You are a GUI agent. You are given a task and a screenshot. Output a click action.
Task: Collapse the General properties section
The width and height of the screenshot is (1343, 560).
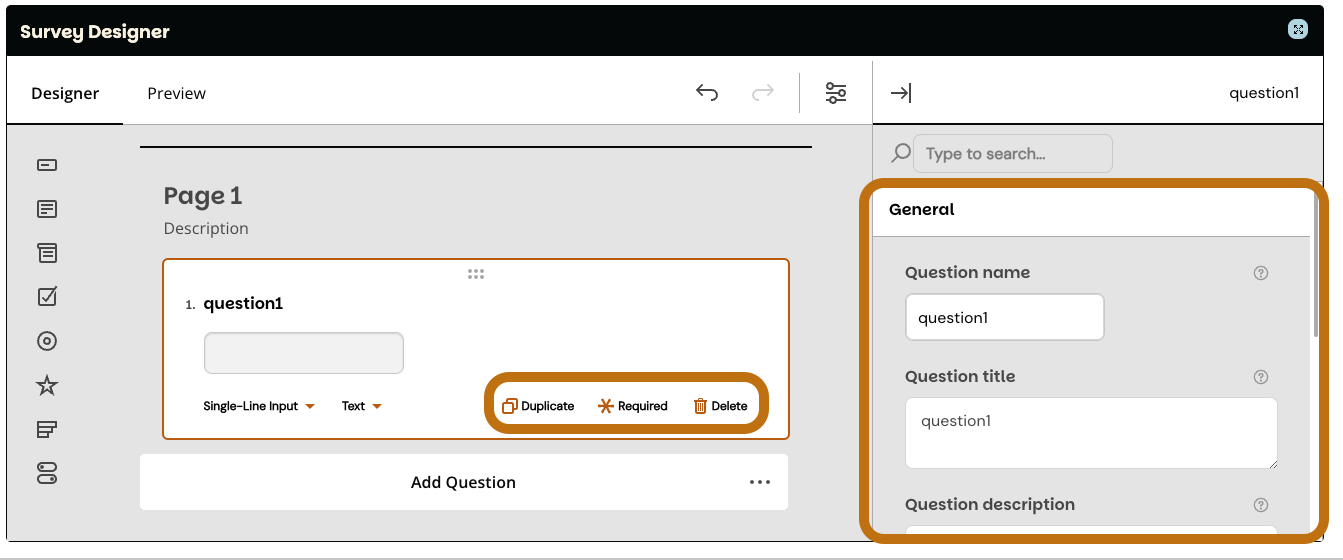(1090, 210)
